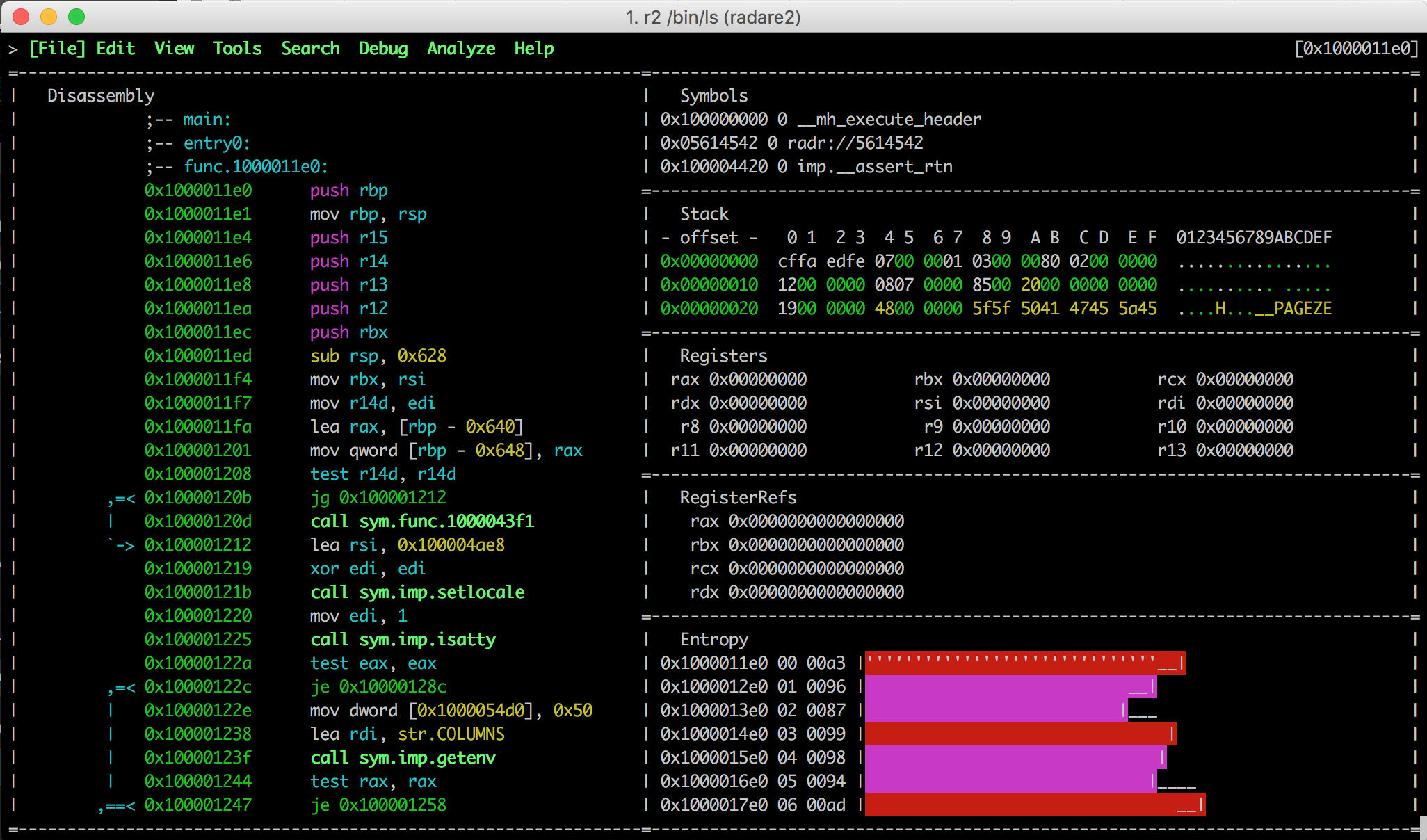Select the Stack panel title
The height and width of the screenshot is (840, 1427).
(x=704, y=214)
